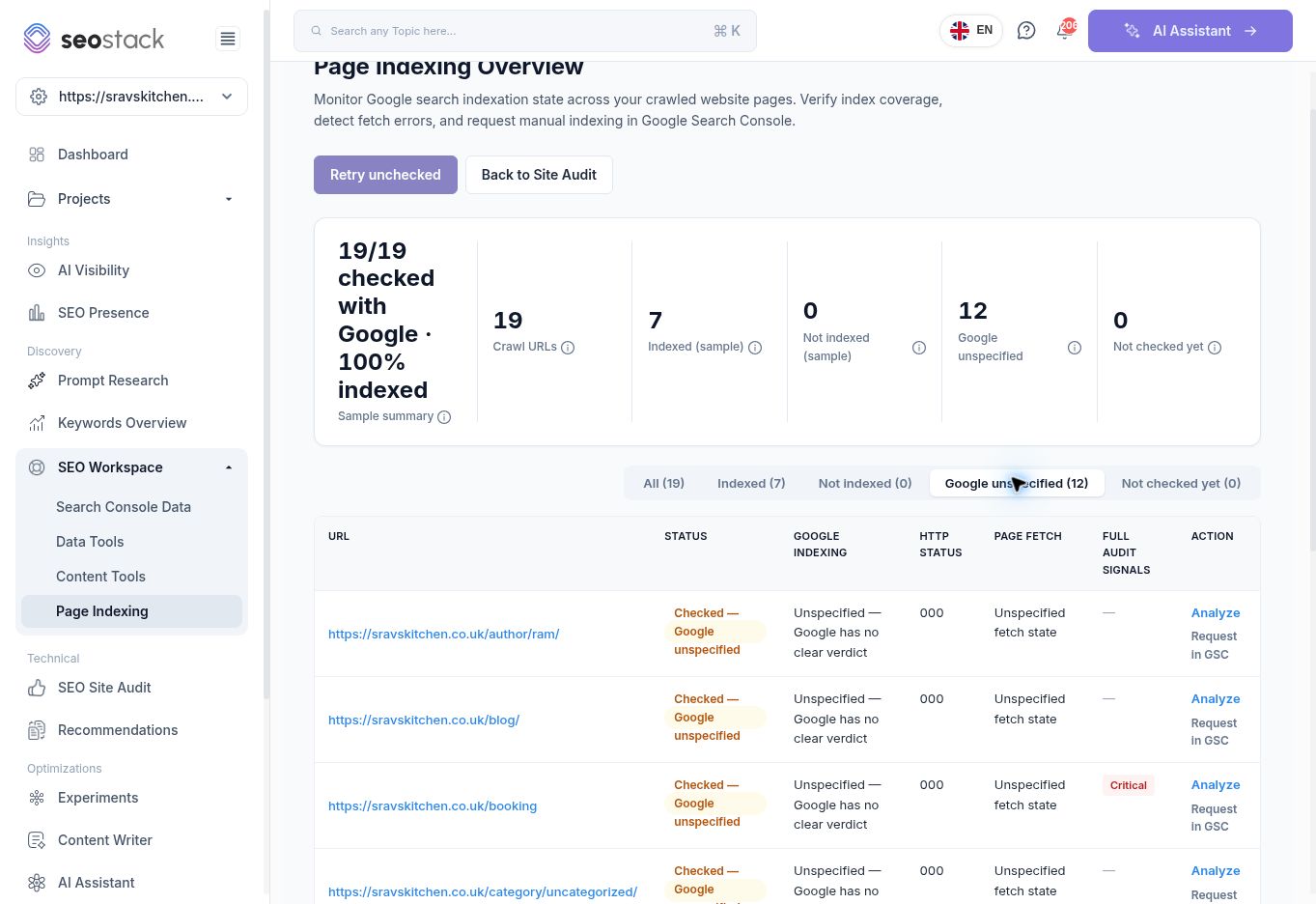Open the category/uncategorized URL link
The height and width of the screenshot is (904, 1316).
point(483,892)
